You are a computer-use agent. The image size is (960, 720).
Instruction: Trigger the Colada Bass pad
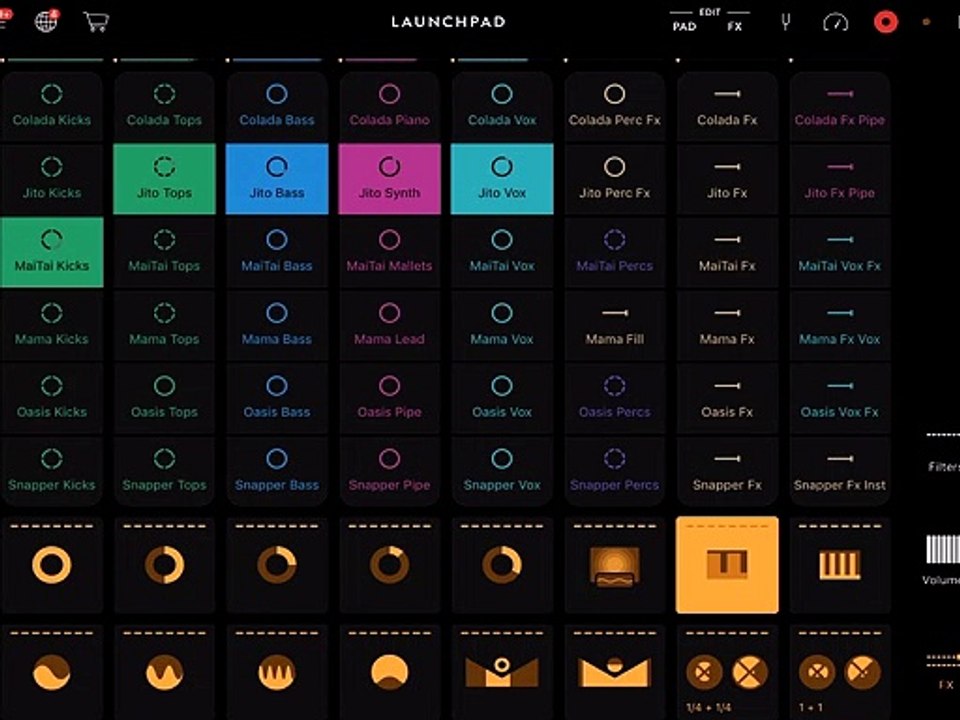pyautogui.click(x=277, y=107)
